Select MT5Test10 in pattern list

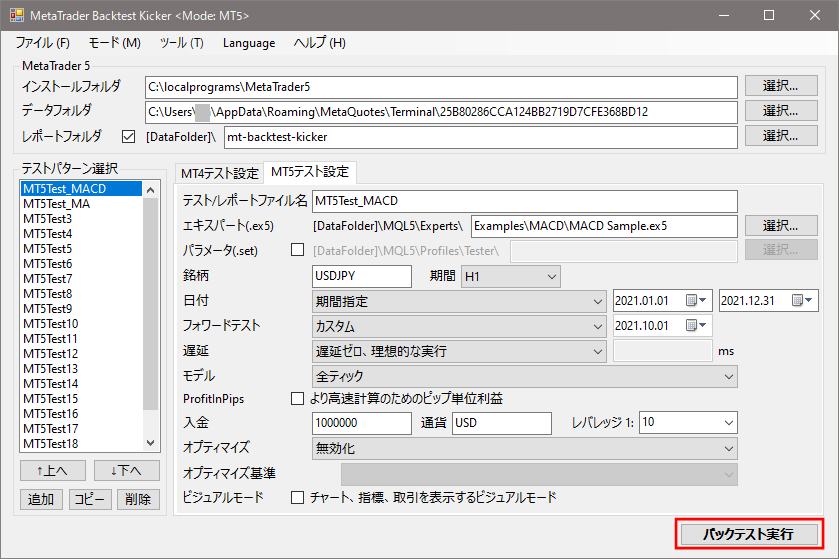click(81, 324)
